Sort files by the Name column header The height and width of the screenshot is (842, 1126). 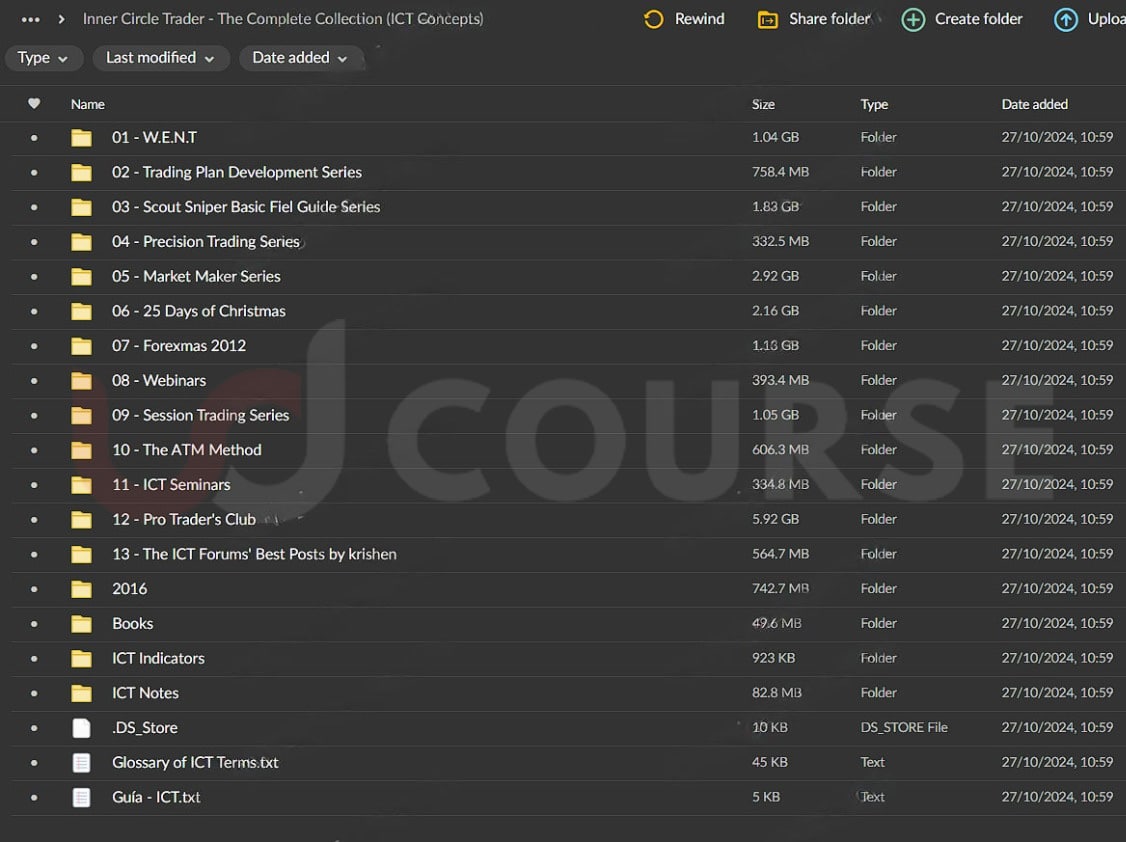(x=88, y=104)
